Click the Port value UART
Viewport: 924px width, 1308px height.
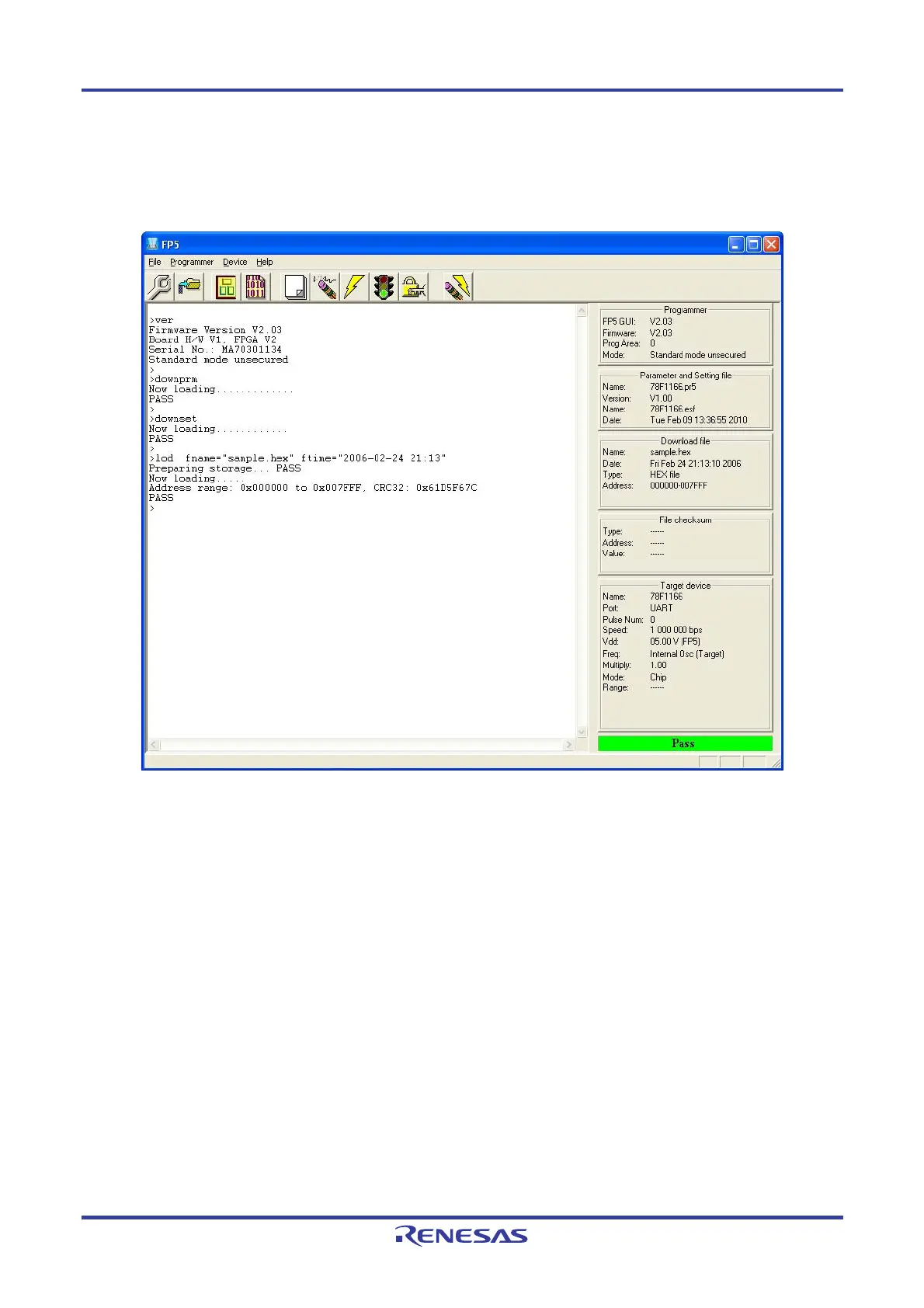coord(662,608)
